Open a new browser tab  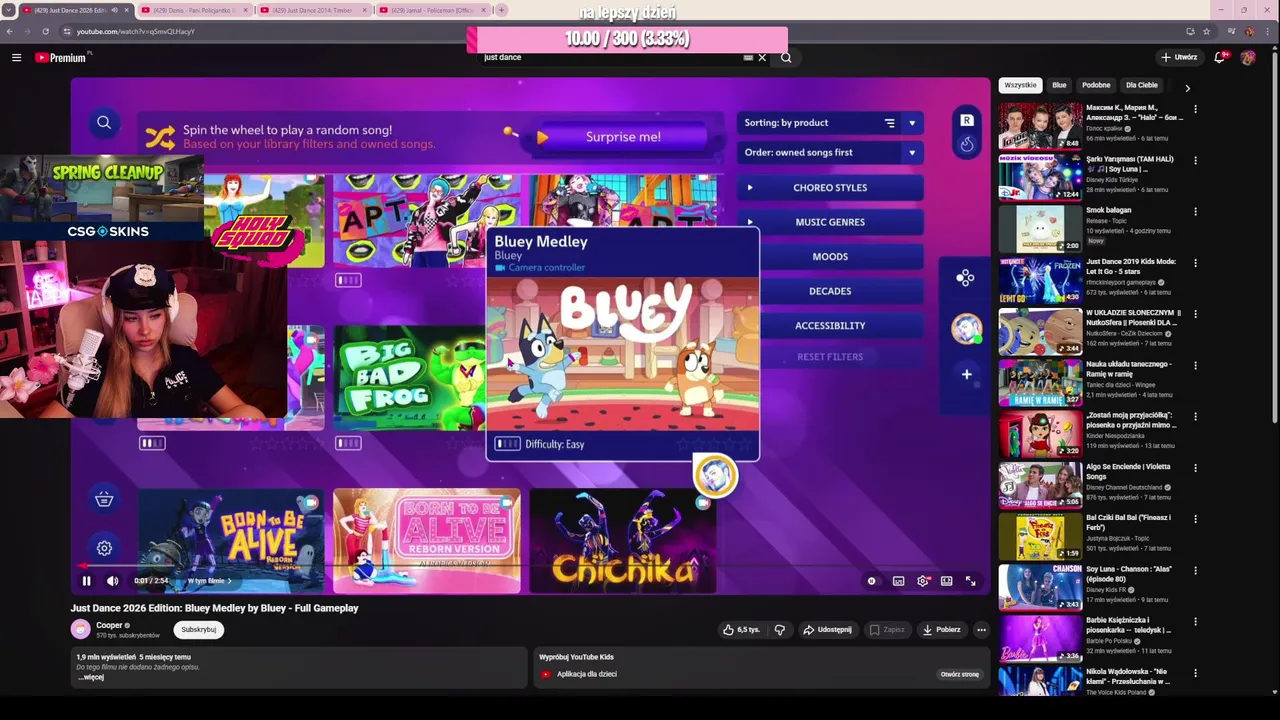point(502,10)
